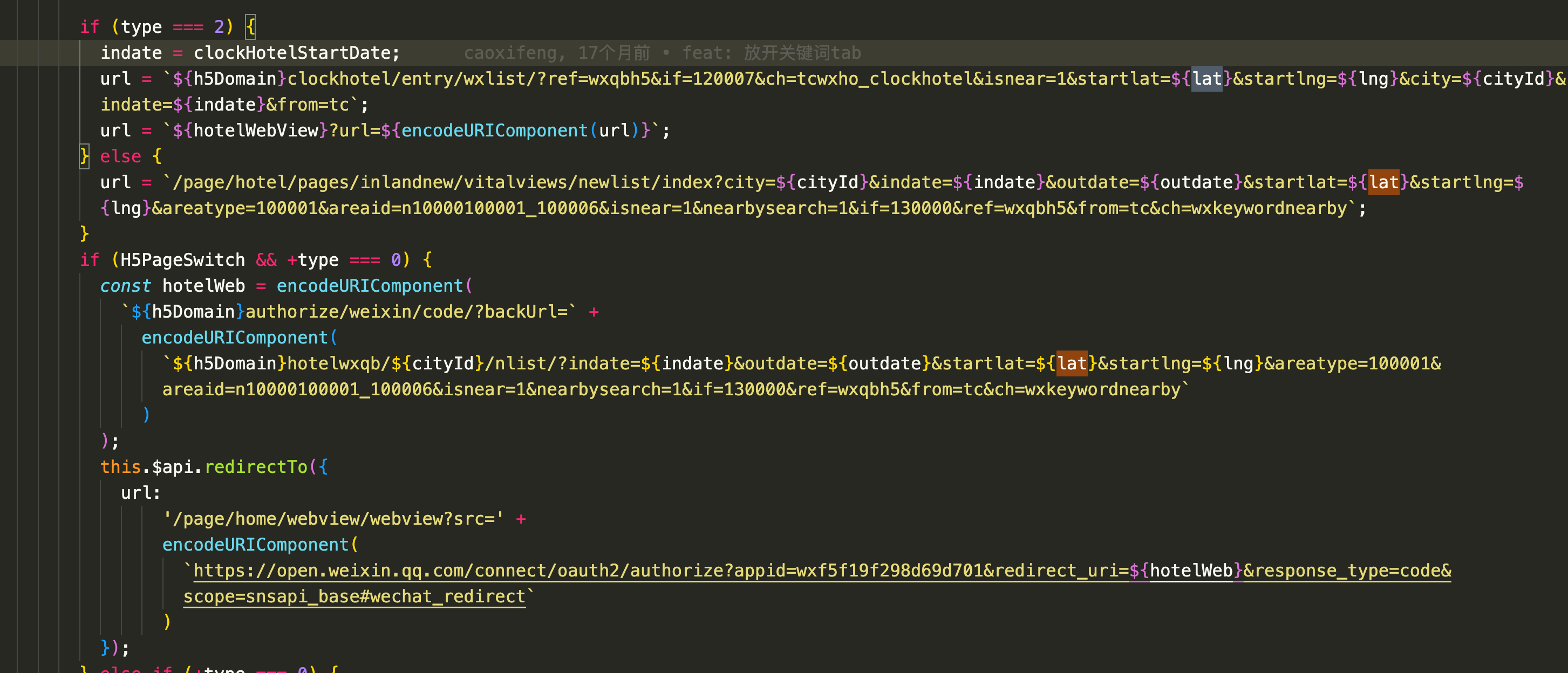Click the highlighted opening brace after type === 2
This screenshot has width=1568, height=673.
tap(250, 27)
